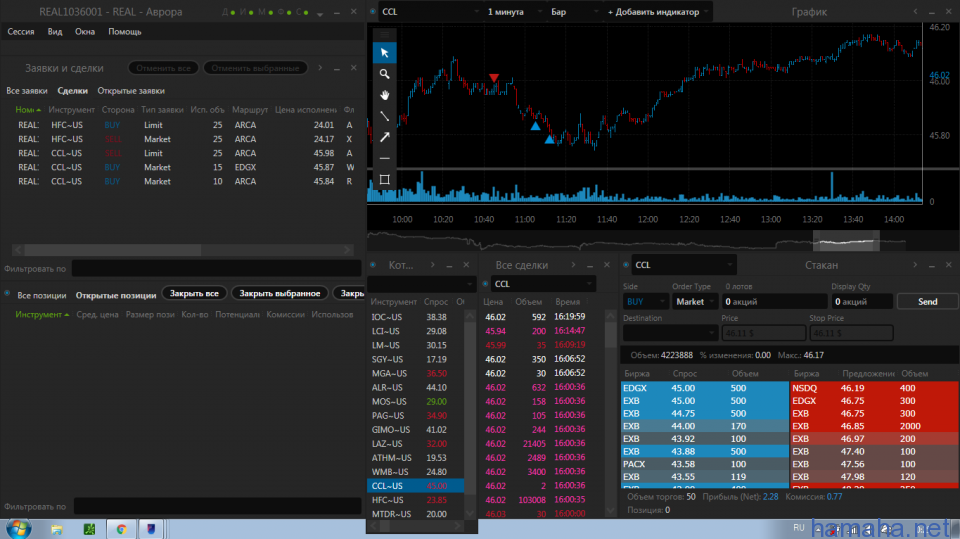Select the pointer cursor tool on chart
Viewport: 960px width, 539px height.
click(384, 53)
